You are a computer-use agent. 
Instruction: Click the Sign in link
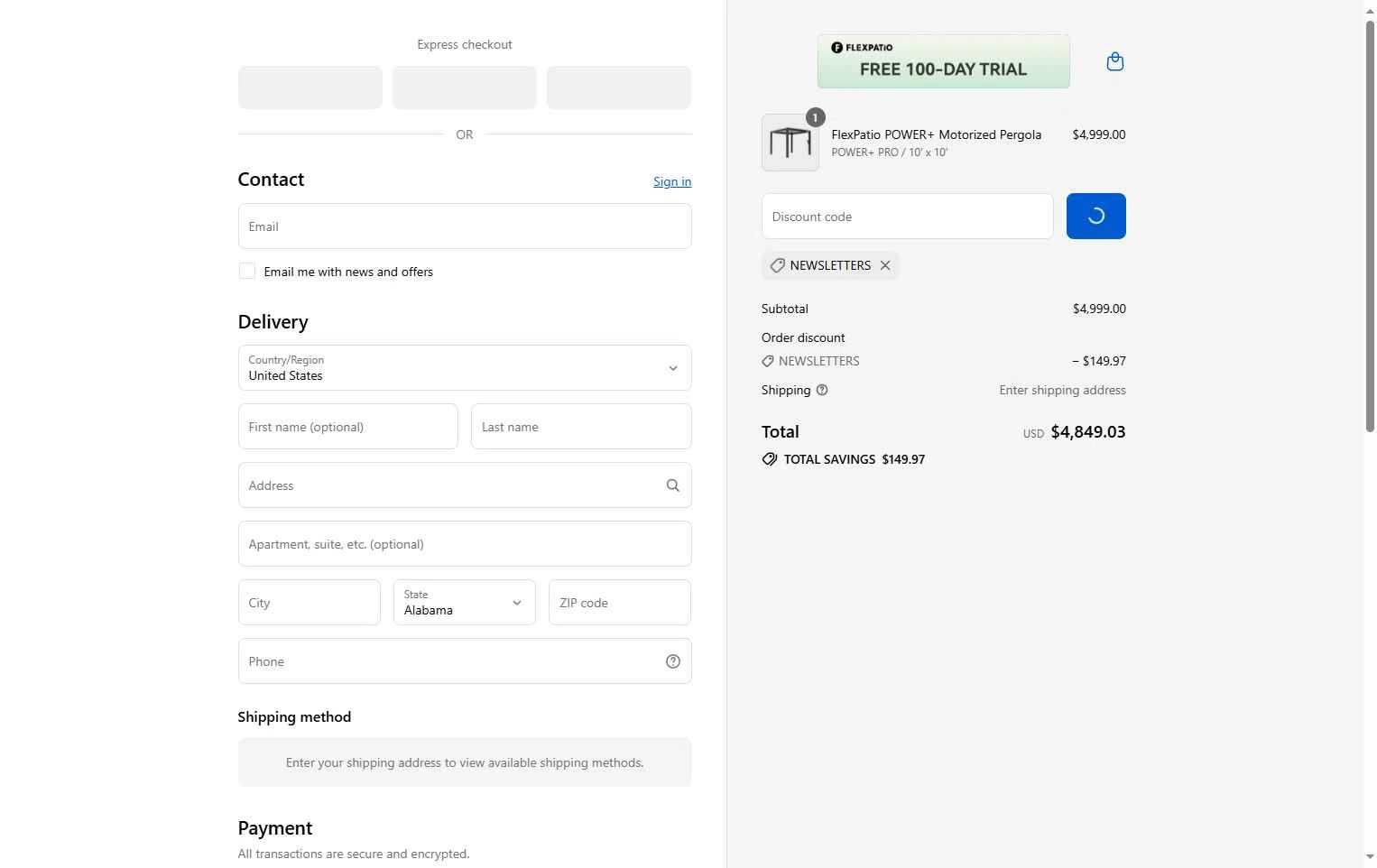pos(672,181)
